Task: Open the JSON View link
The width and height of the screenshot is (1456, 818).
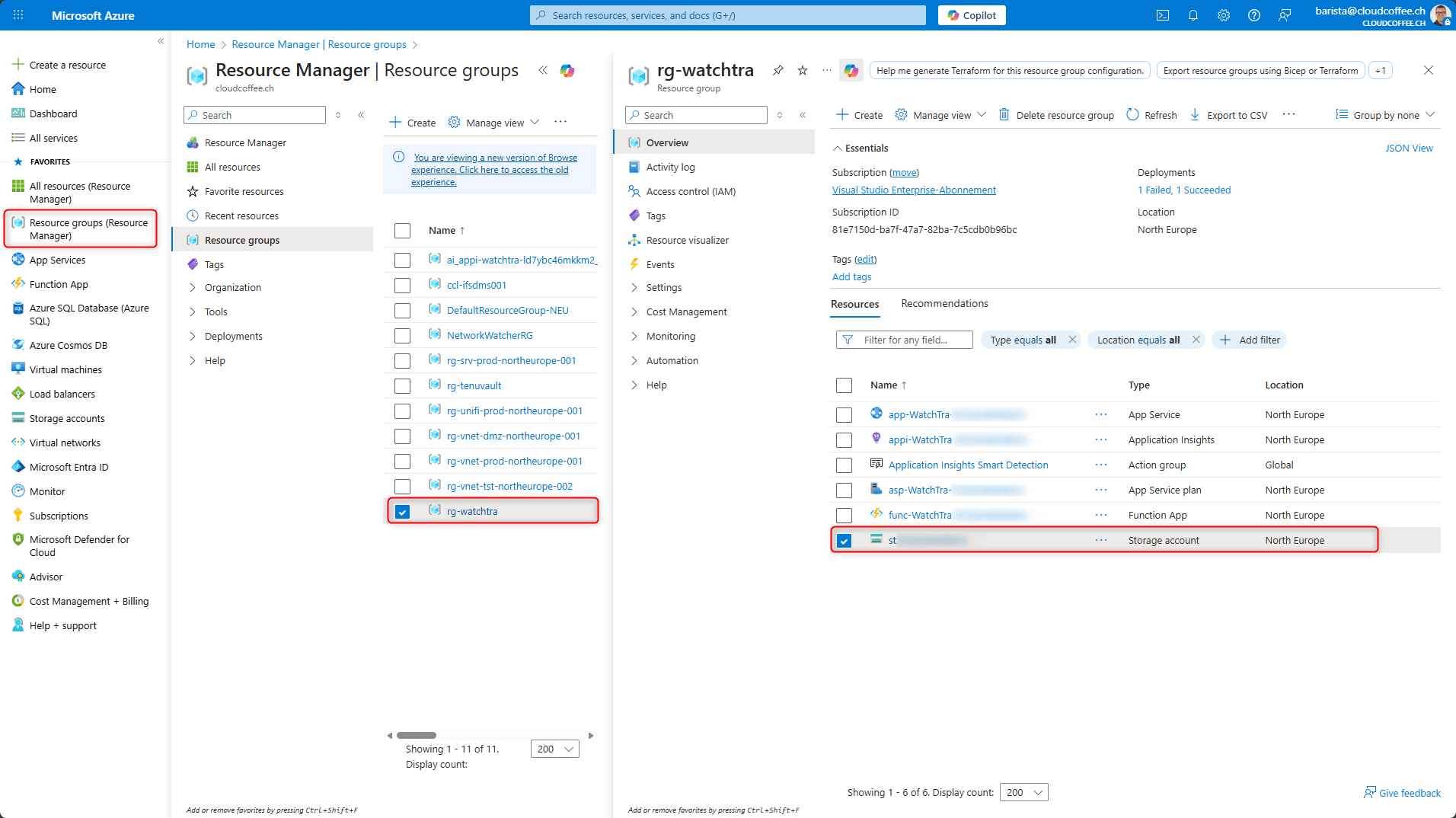Action: [1409, 148]
